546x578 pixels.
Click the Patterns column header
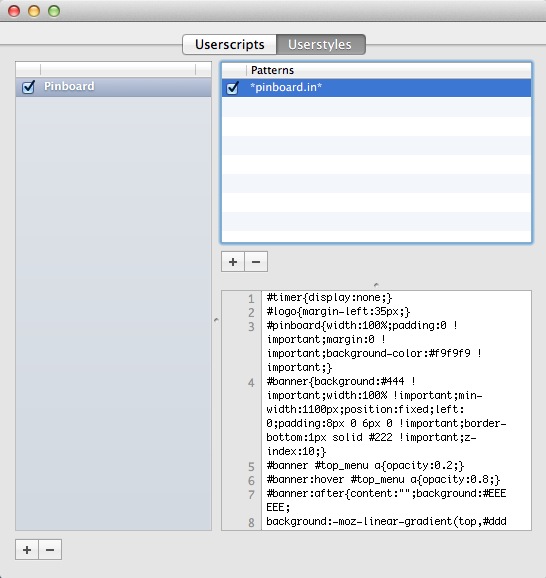(389, 70)
